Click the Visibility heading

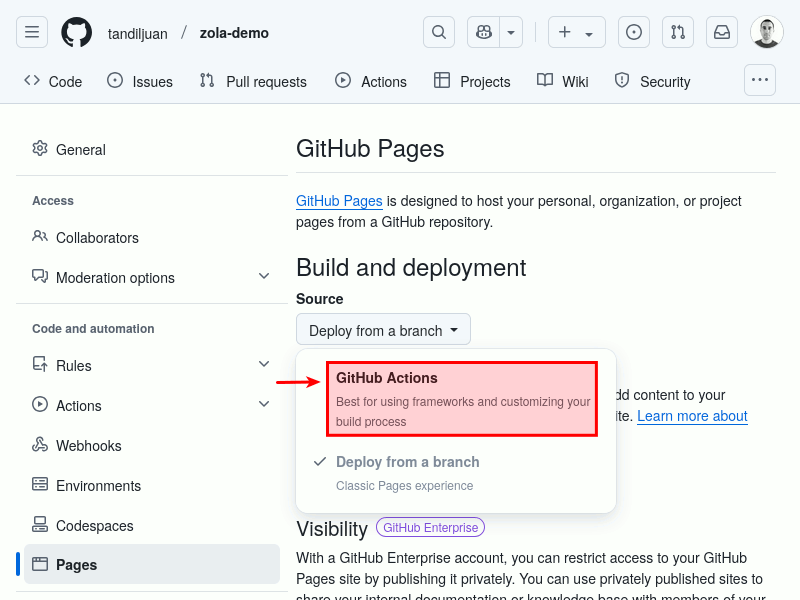click(332, 529)
